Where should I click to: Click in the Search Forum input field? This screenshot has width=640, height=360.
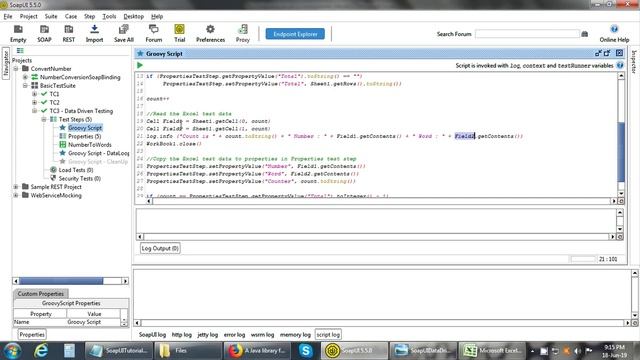527,34
